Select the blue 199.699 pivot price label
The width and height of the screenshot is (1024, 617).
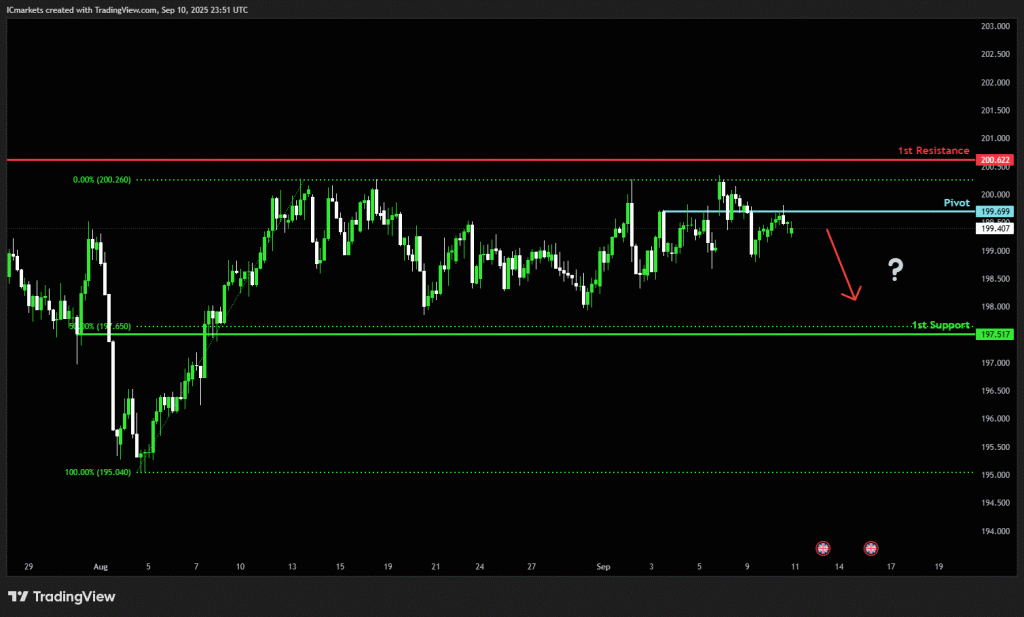[995, 212]
